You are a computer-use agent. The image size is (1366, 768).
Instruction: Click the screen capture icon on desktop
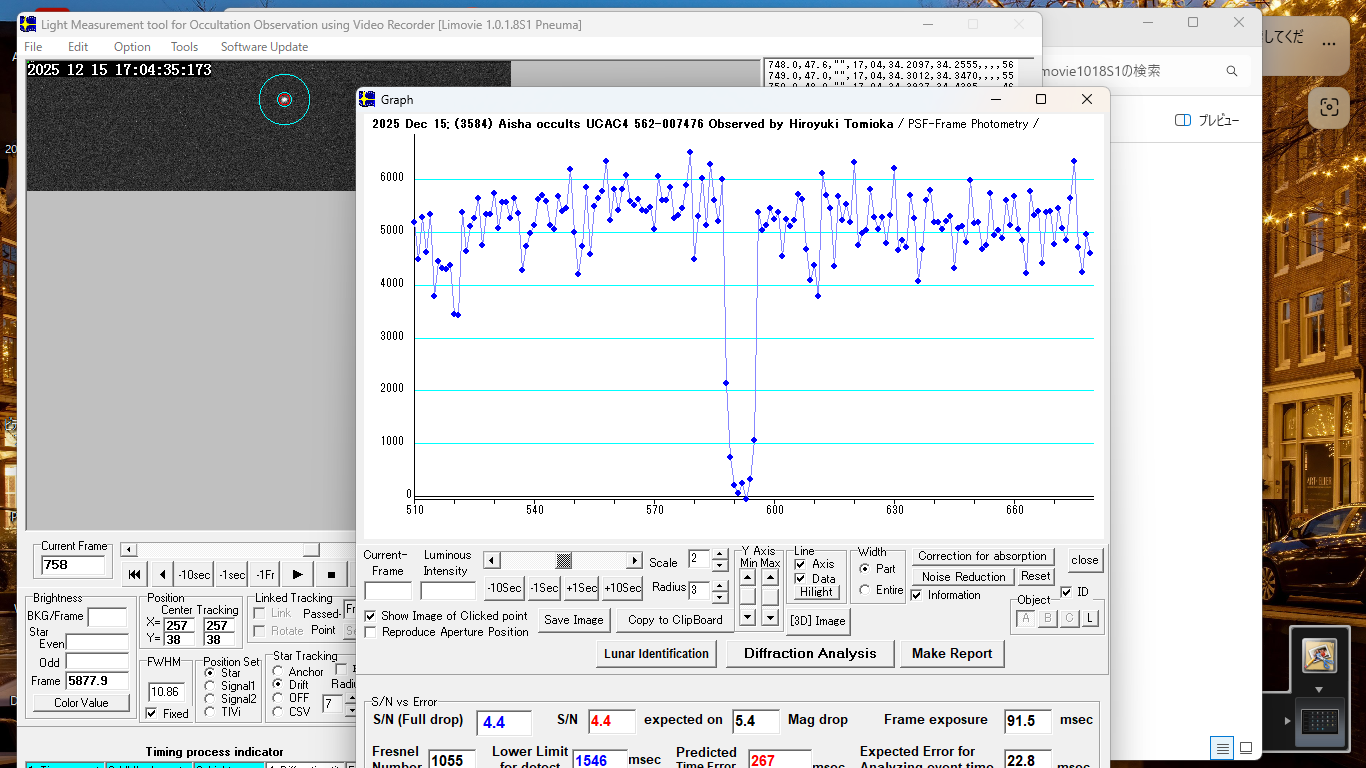tap(1328, 106)
